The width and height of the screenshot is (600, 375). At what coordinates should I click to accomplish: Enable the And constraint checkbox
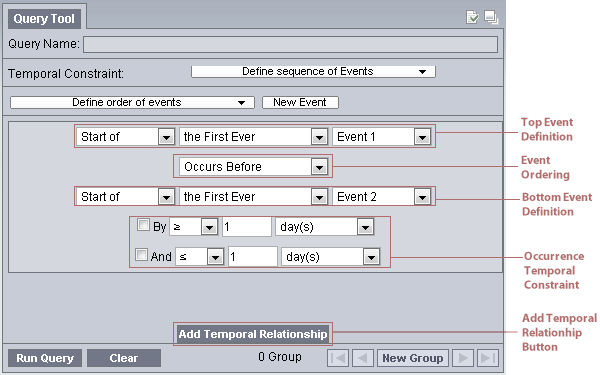141,255
